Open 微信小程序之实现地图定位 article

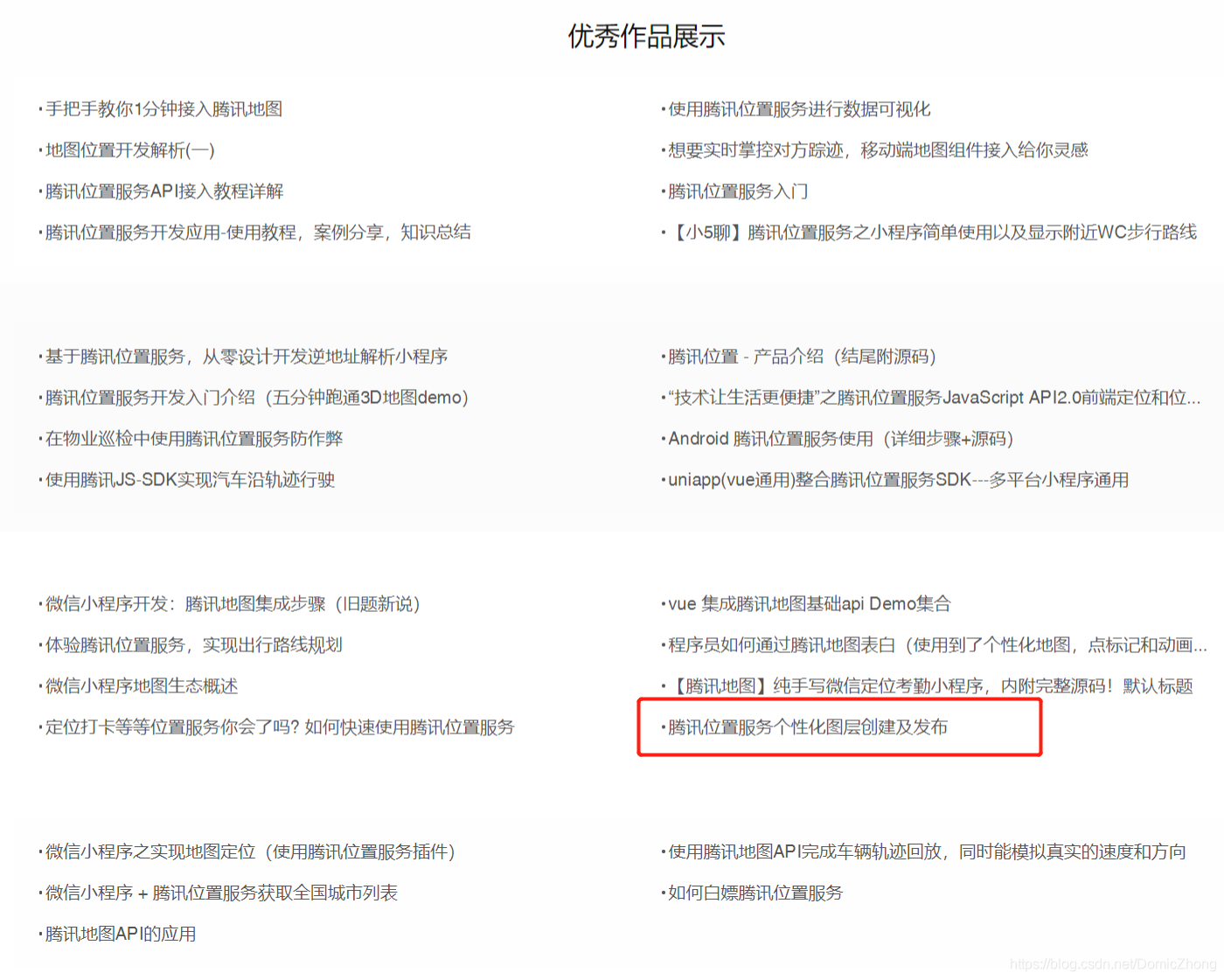(251, 851)
